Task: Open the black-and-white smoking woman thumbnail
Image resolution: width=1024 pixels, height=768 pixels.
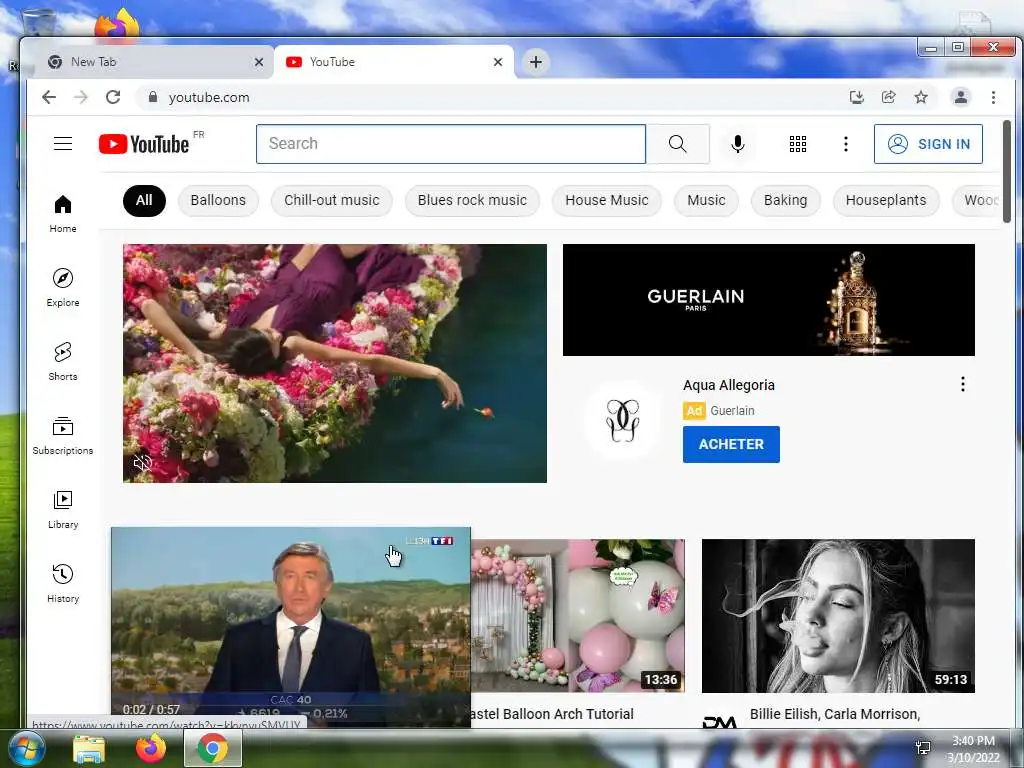Action: click(x=838, y=615)
